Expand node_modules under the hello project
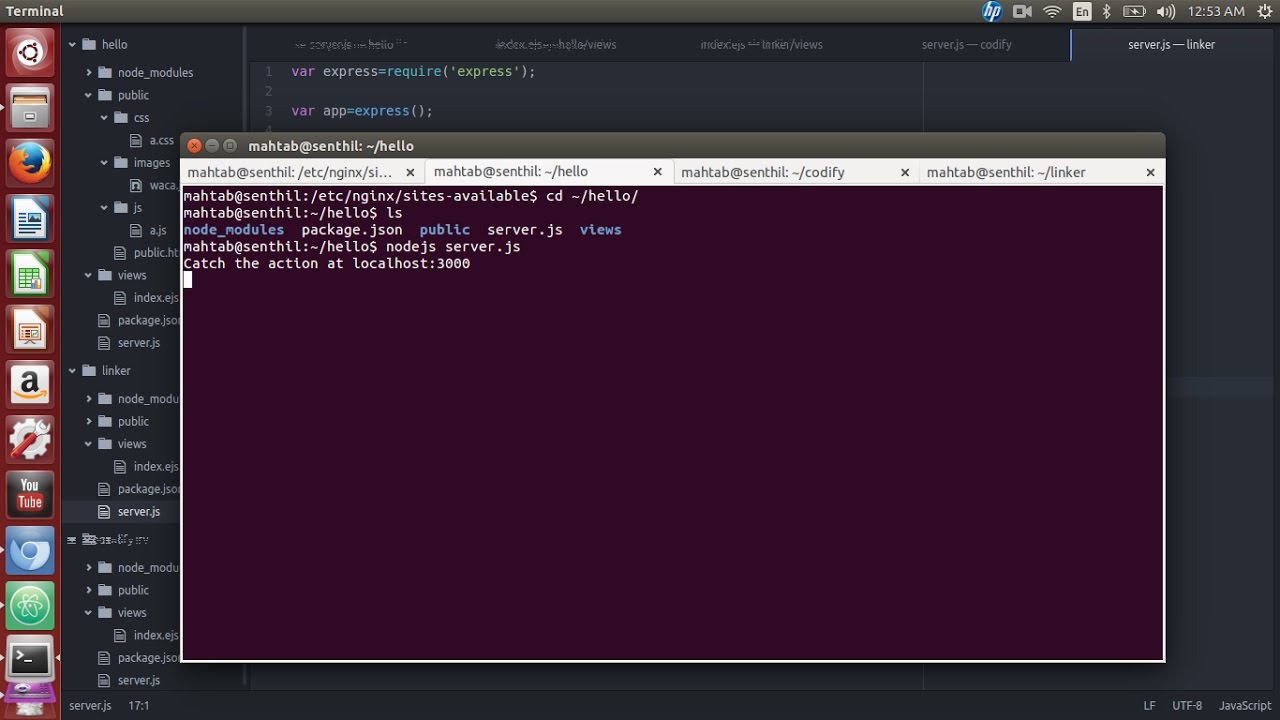1280x720 pixels. pos(88,73)
